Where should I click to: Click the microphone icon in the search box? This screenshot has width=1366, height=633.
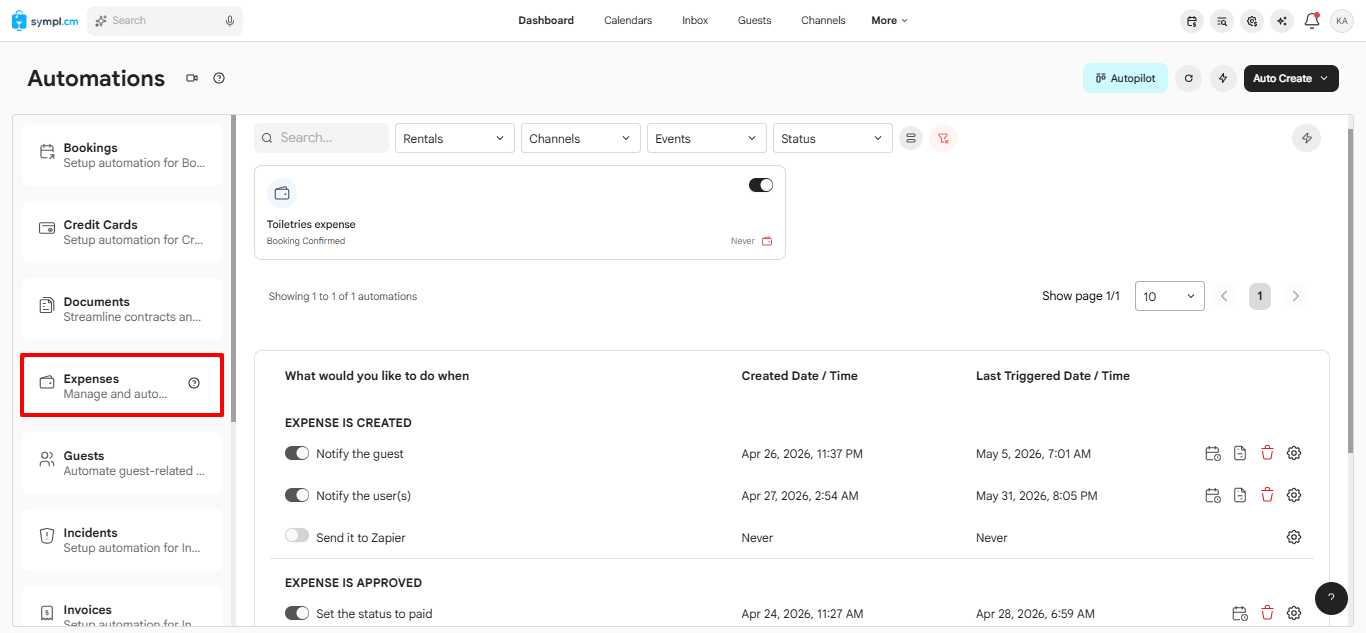tap(230, 20)
